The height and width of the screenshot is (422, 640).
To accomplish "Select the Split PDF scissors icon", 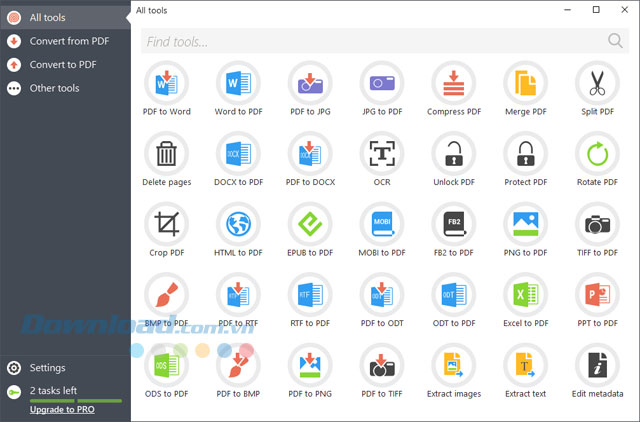I will coord(598,83).
